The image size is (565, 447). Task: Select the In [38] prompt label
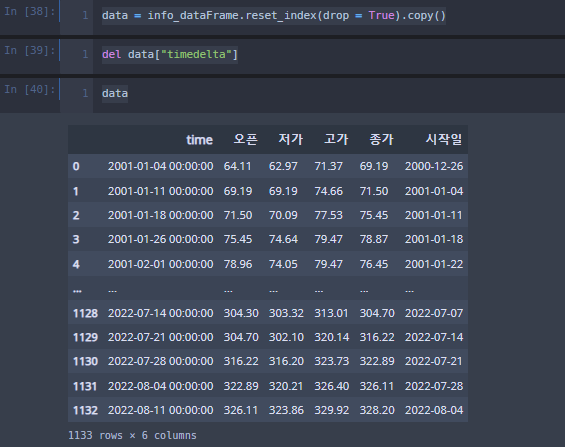30,12
